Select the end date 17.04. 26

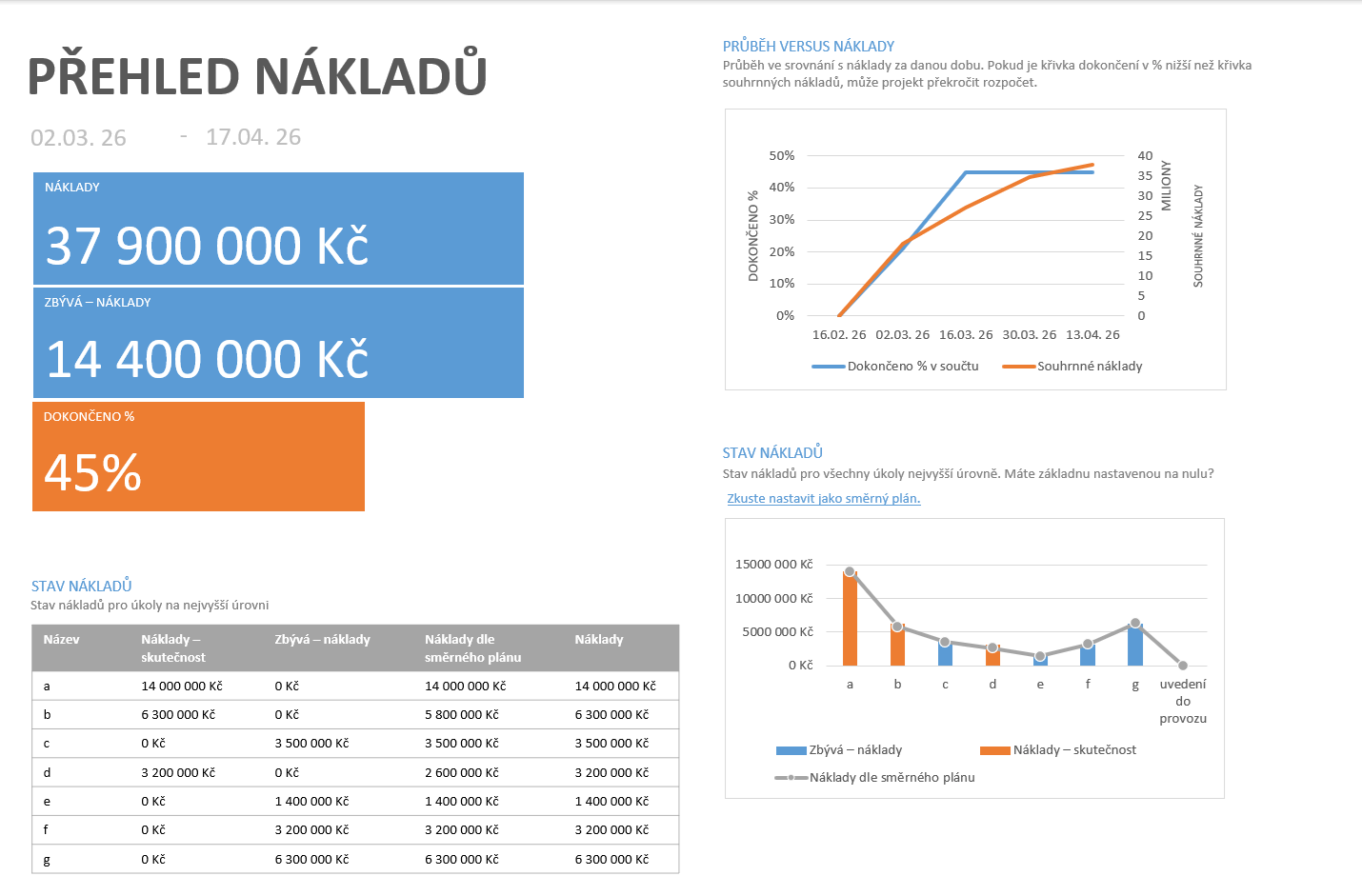[x=253, y=137]
